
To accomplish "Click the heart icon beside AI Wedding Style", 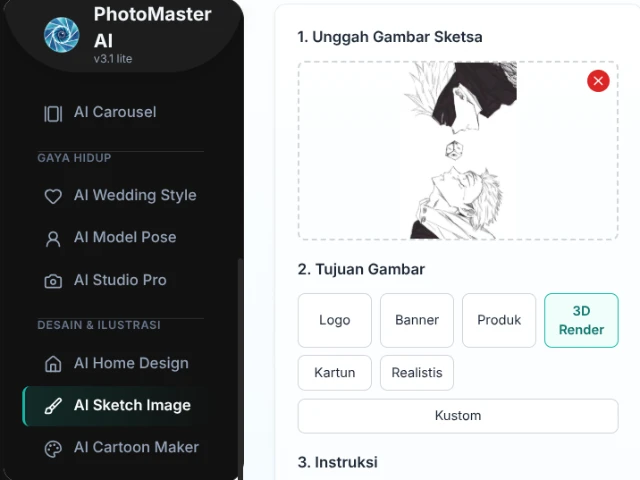I will coord(53,196).
